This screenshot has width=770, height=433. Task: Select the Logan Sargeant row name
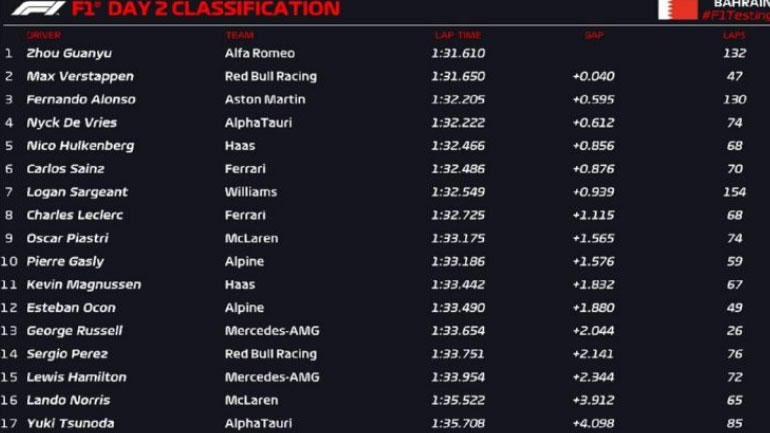(77, 192)
